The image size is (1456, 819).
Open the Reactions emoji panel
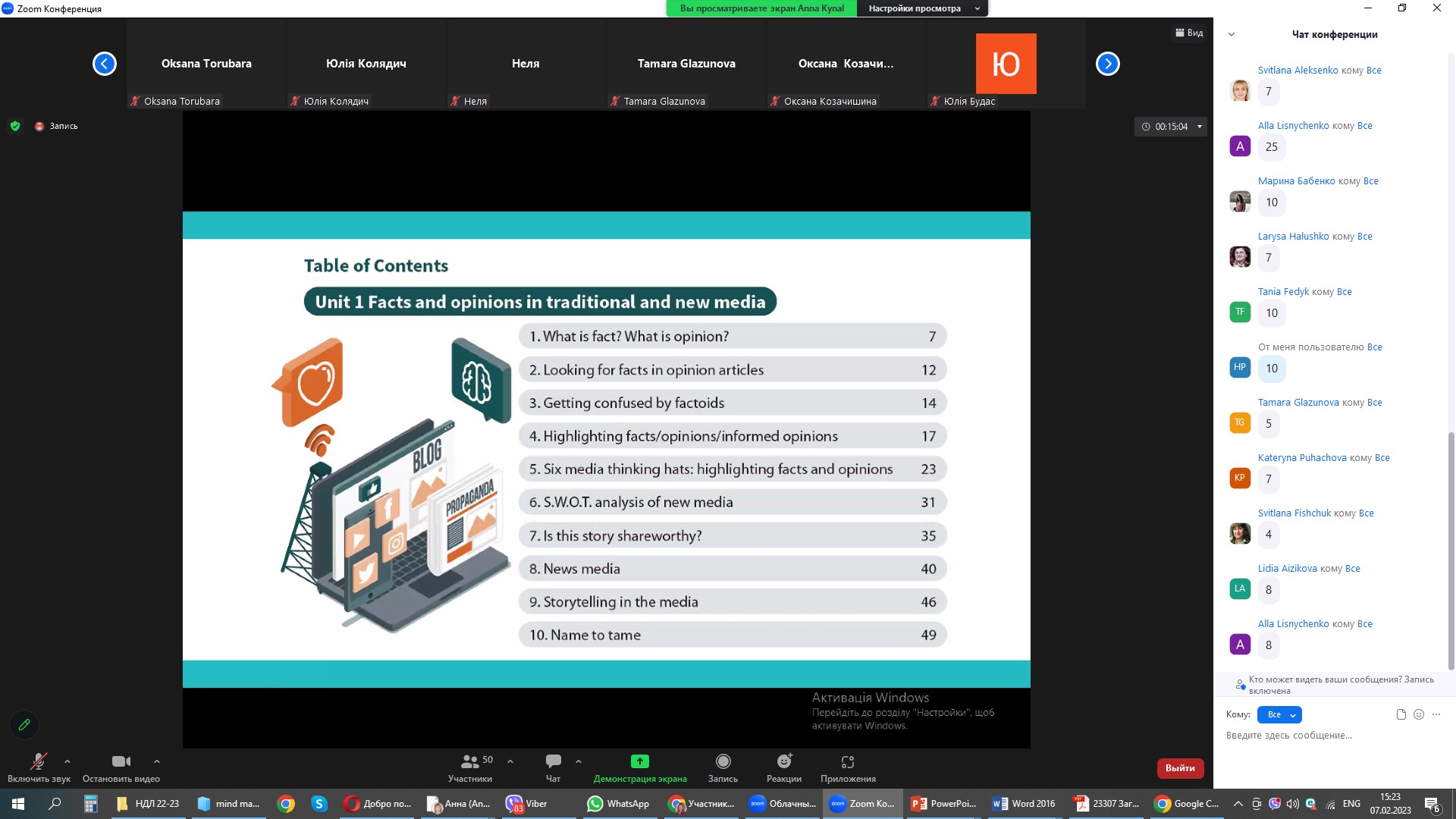[783, 762]
